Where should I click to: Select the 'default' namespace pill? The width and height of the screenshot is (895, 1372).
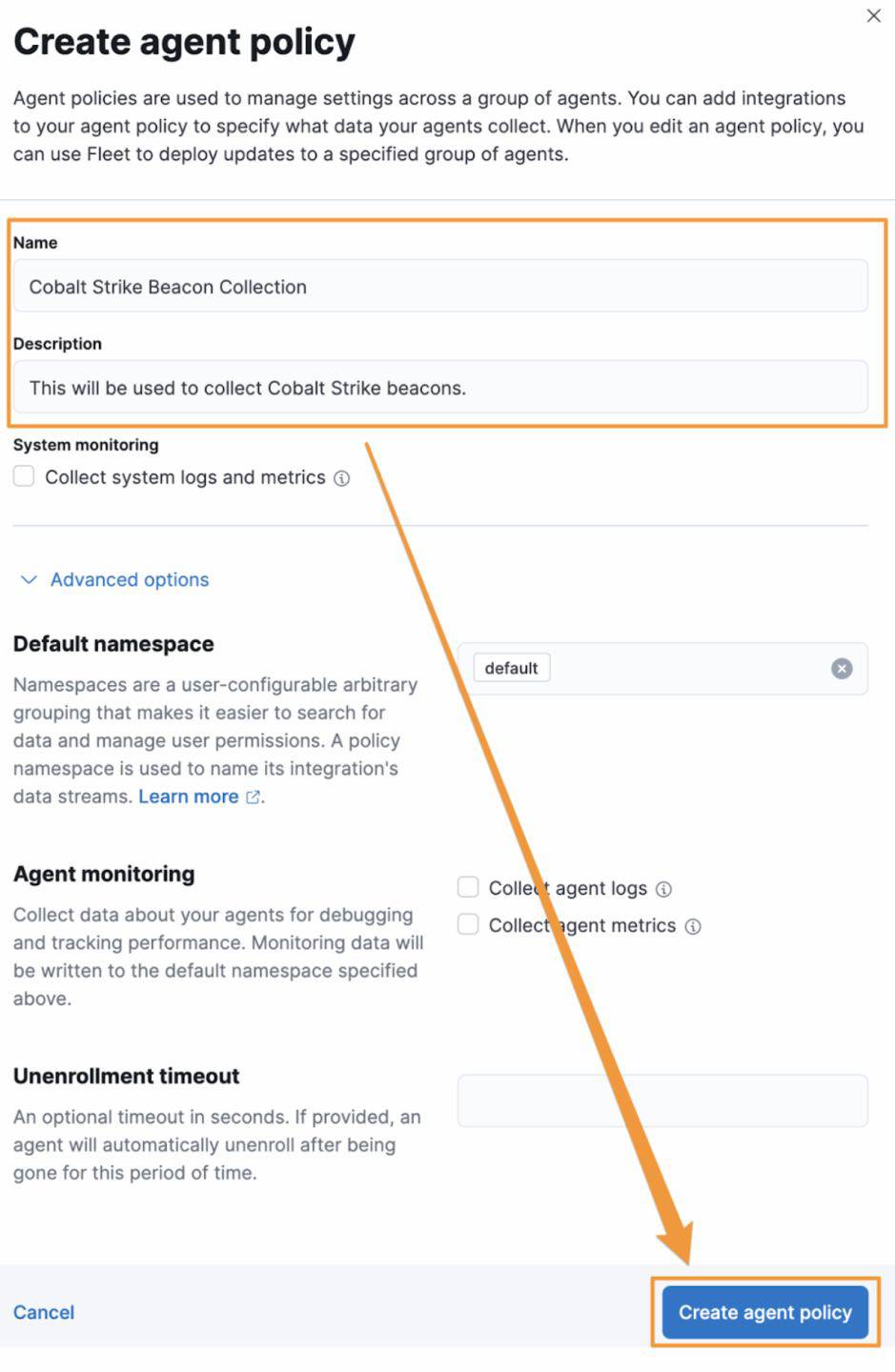[512, 669]
